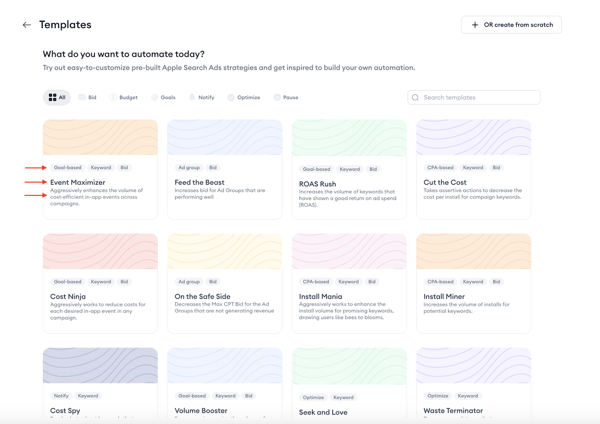Open the Cut the Cost template title
600x424 pixels.
coord(445,183)
